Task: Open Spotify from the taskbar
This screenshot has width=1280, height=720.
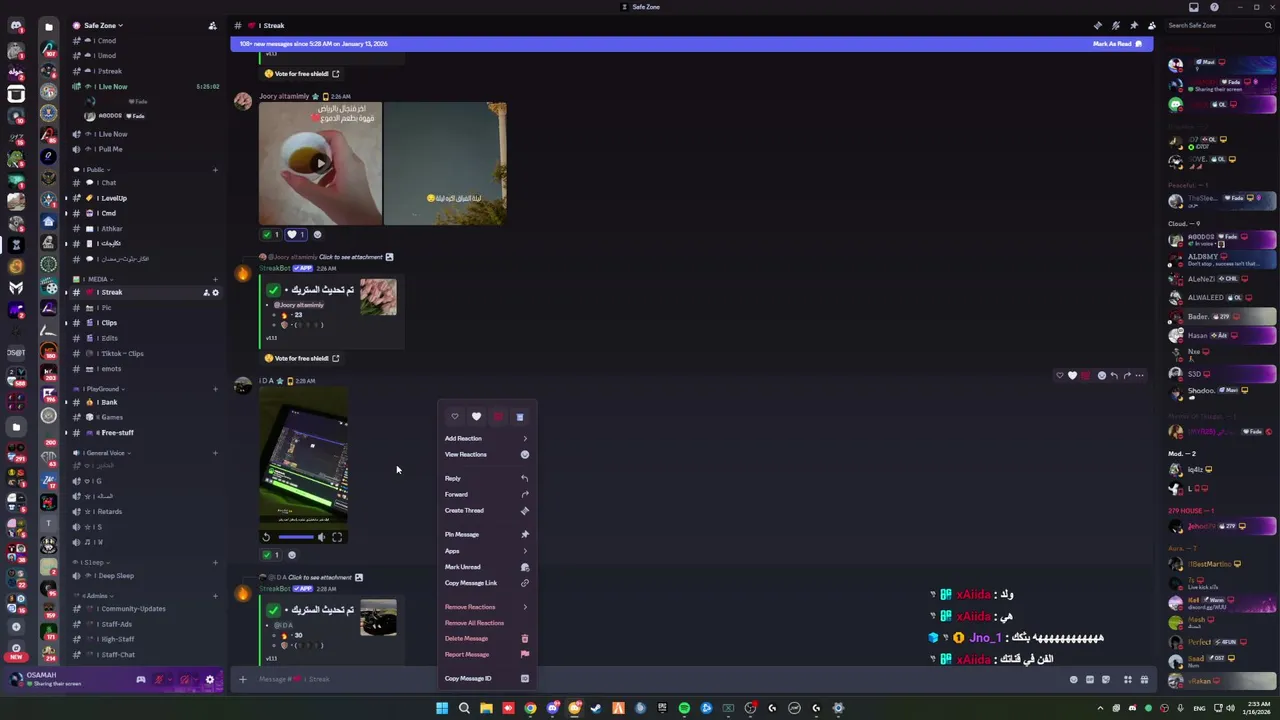Action: click(x=684, y=708)
